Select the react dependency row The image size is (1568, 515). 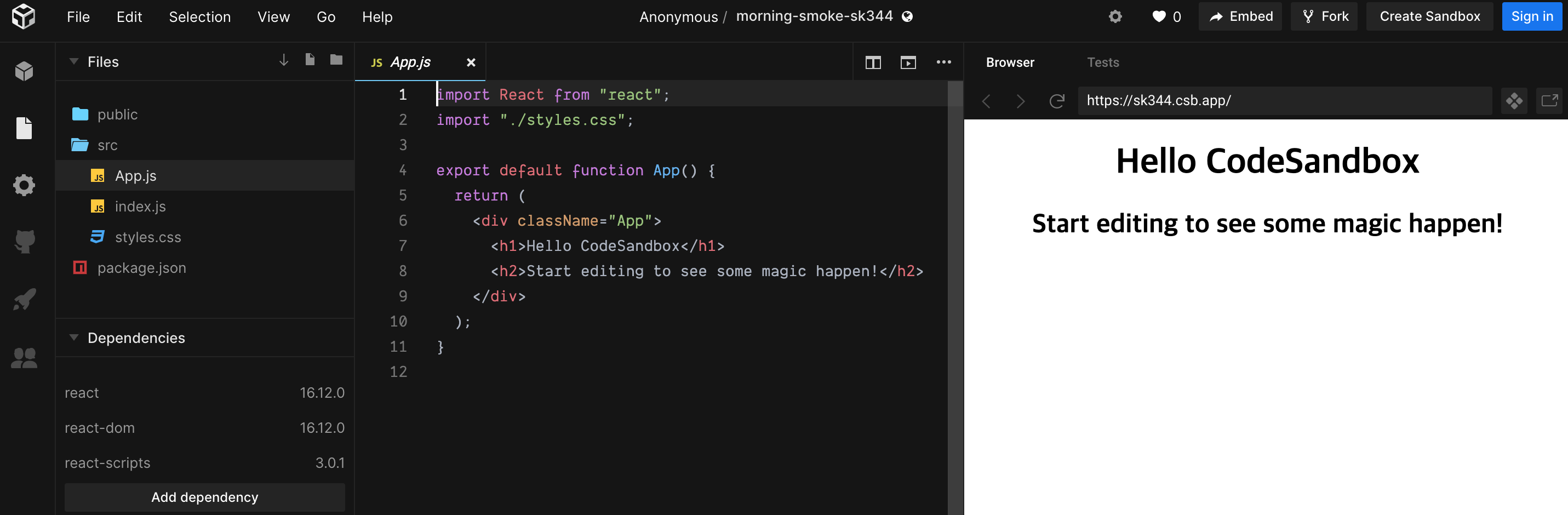204,393
